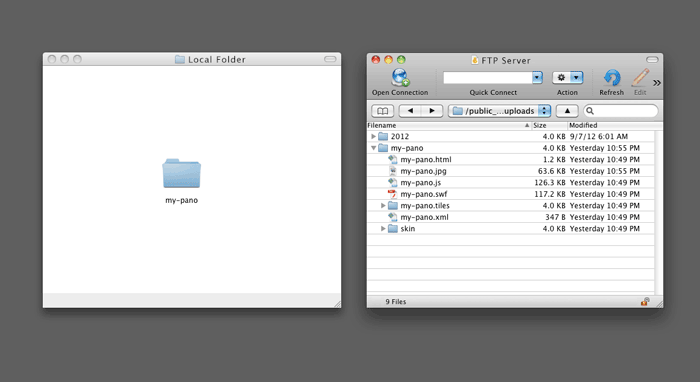The image size is (700, 382).
Task: Expand the 2012 folder triangle
Action: tap(373, 137)
